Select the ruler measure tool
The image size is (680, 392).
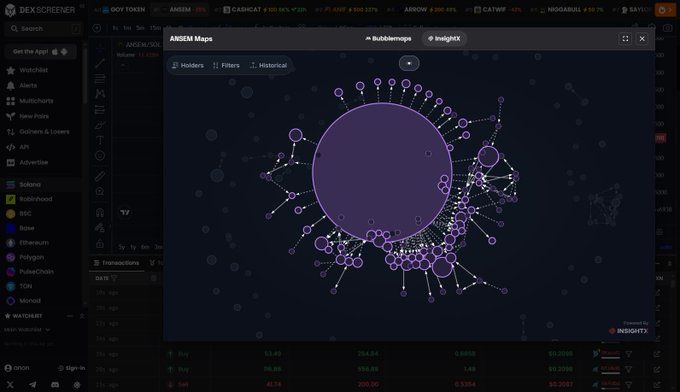pyautogui.click(x=100, y=176)
